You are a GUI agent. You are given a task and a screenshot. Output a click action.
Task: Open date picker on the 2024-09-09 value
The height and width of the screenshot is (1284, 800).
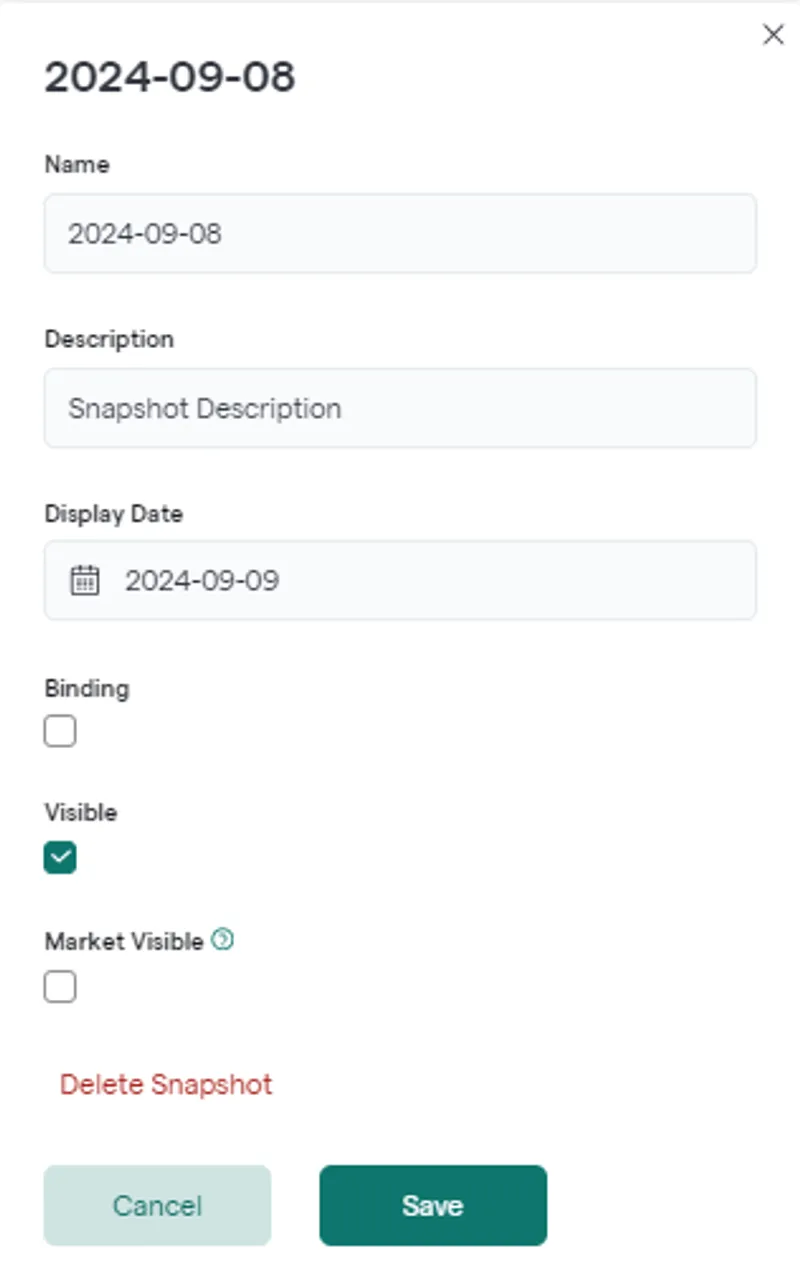tap(202, 580)
